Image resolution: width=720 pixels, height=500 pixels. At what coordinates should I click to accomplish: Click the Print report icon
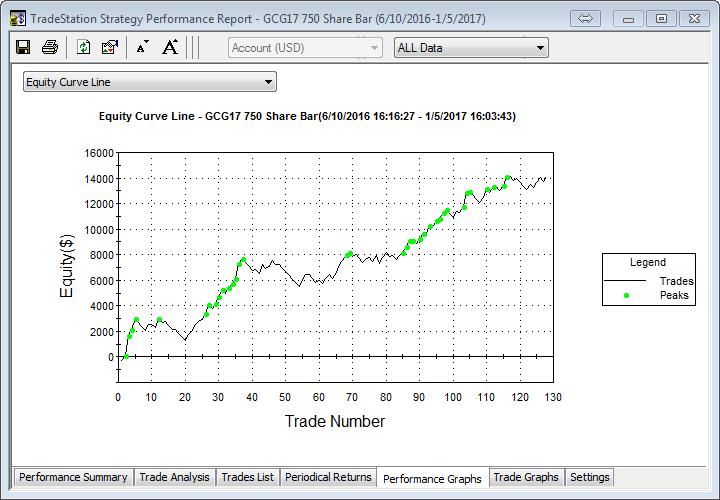(x=49, y=47)
